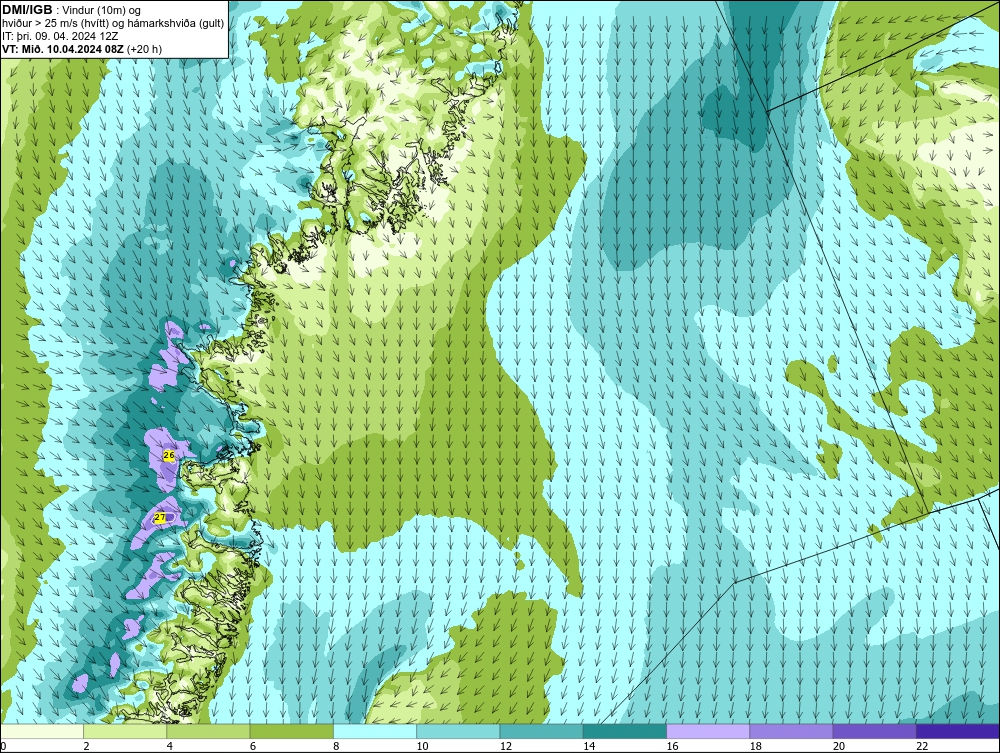Click the legend scale number '8'
This screenshot has width=1000, height=753.
click(336, 747)
